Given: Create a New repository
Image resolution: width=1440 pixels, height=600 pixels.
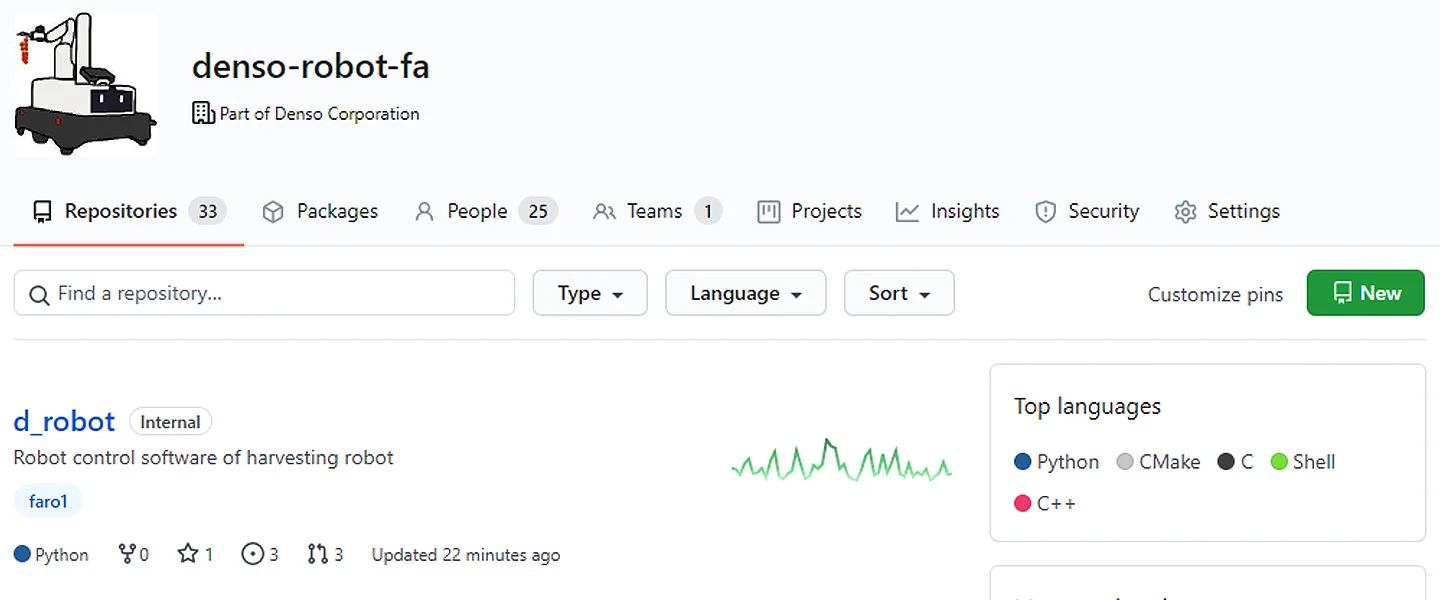Looking at the screenshot, I should (1365, 293).
